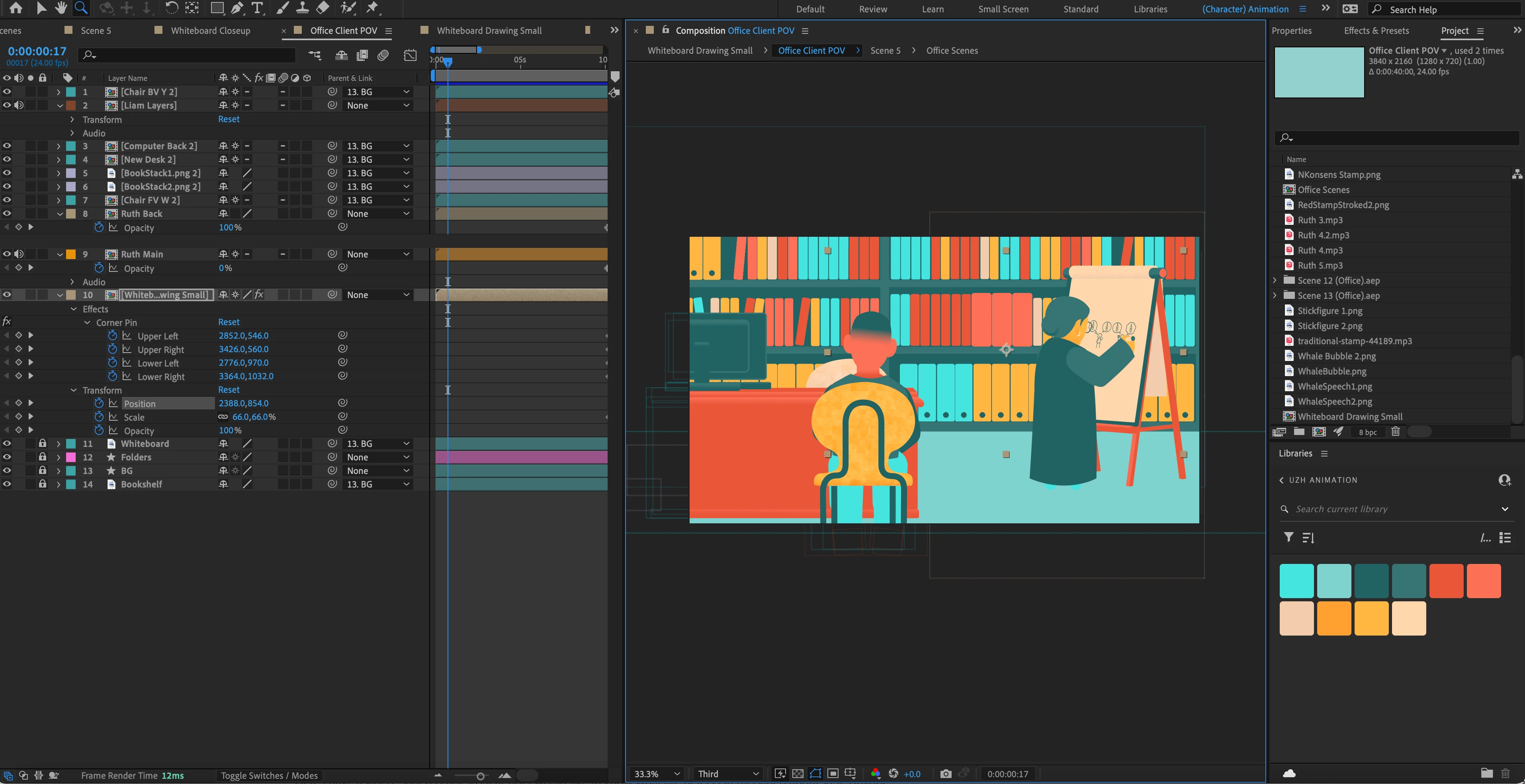Take a snapshot with camera icon
This screenshot has width=1525, height=784.
click(945, 774)
